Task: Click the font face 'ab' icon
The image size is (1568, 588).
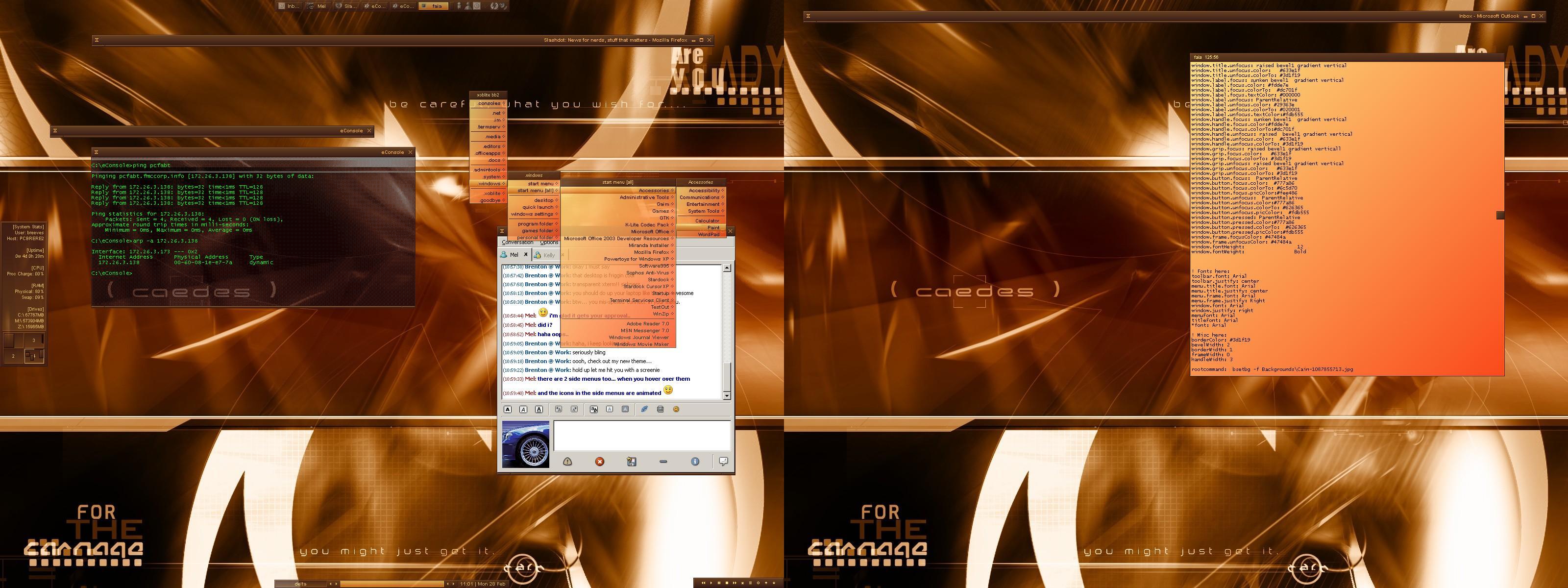Action: click(x=594, y=410)
